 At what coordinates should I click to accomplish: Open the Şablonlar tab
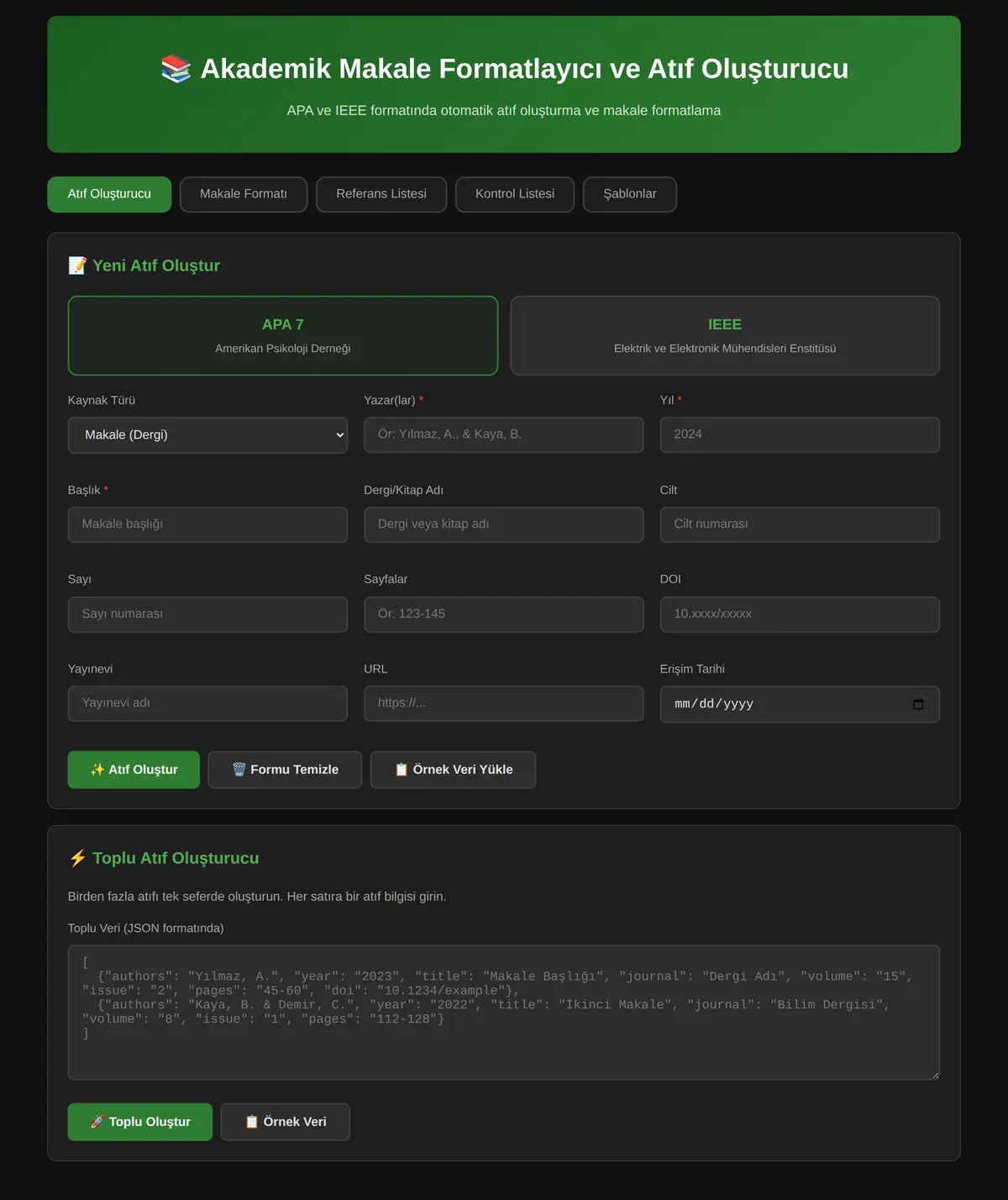click(x=630, y=194)
